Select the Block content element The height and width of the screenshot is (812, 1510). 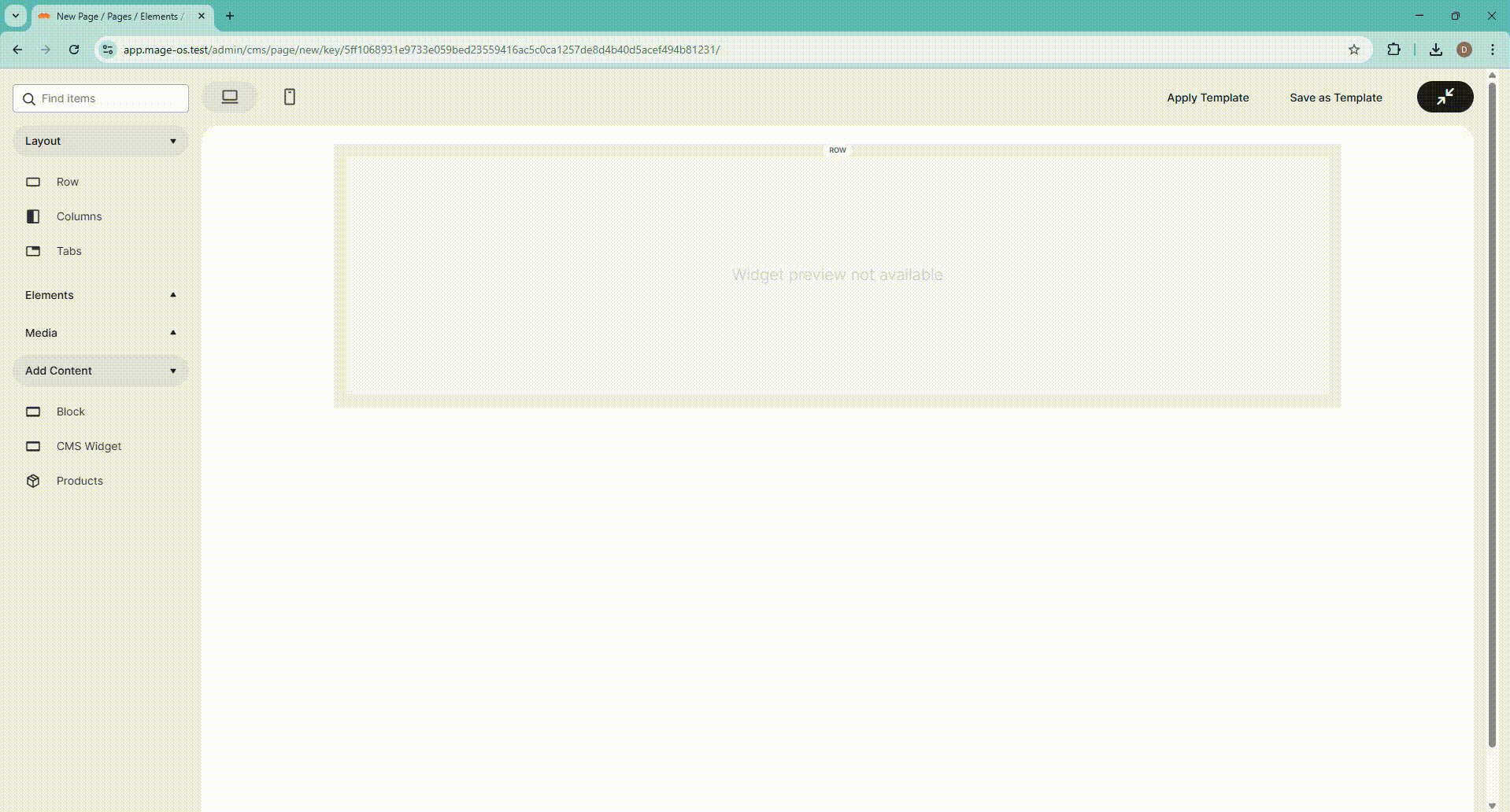(71, 412)
